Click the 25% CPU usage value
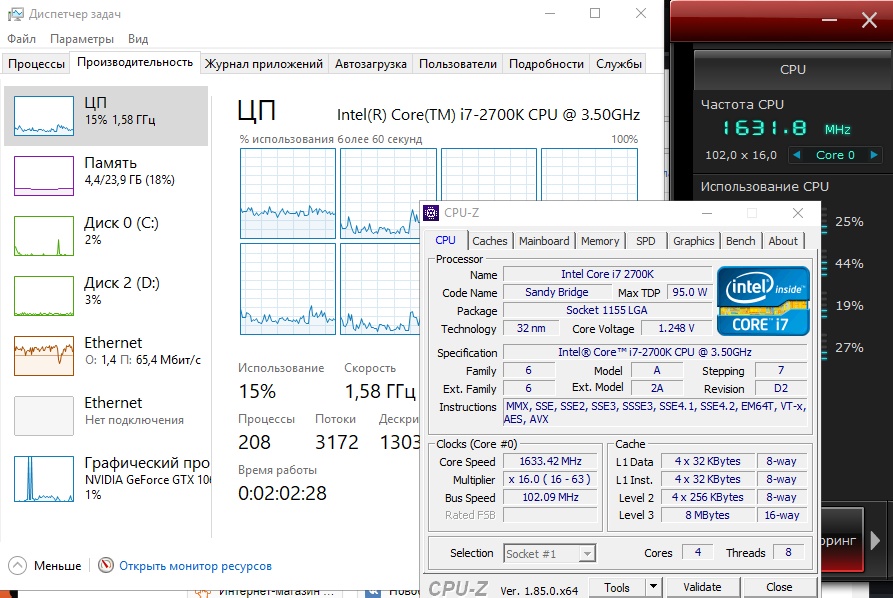The width and height of the screenshot is (893, 598). pyautogui.click(x=849, y=222)
